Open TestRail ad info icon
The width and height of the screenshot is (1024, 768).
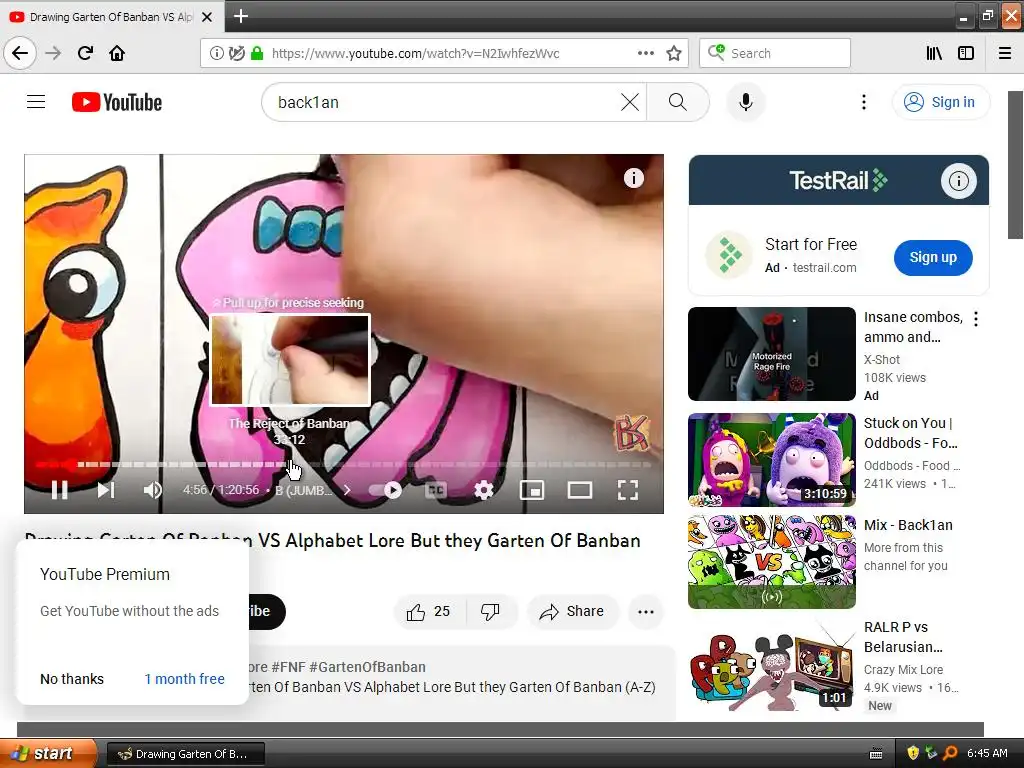(958, 180)
